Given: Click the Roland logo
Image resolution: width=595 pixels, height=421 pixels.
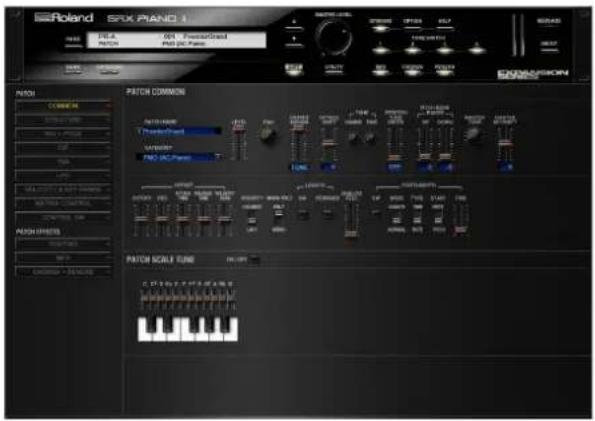Looking at the screenshot, I should click(x=64, y=17).
